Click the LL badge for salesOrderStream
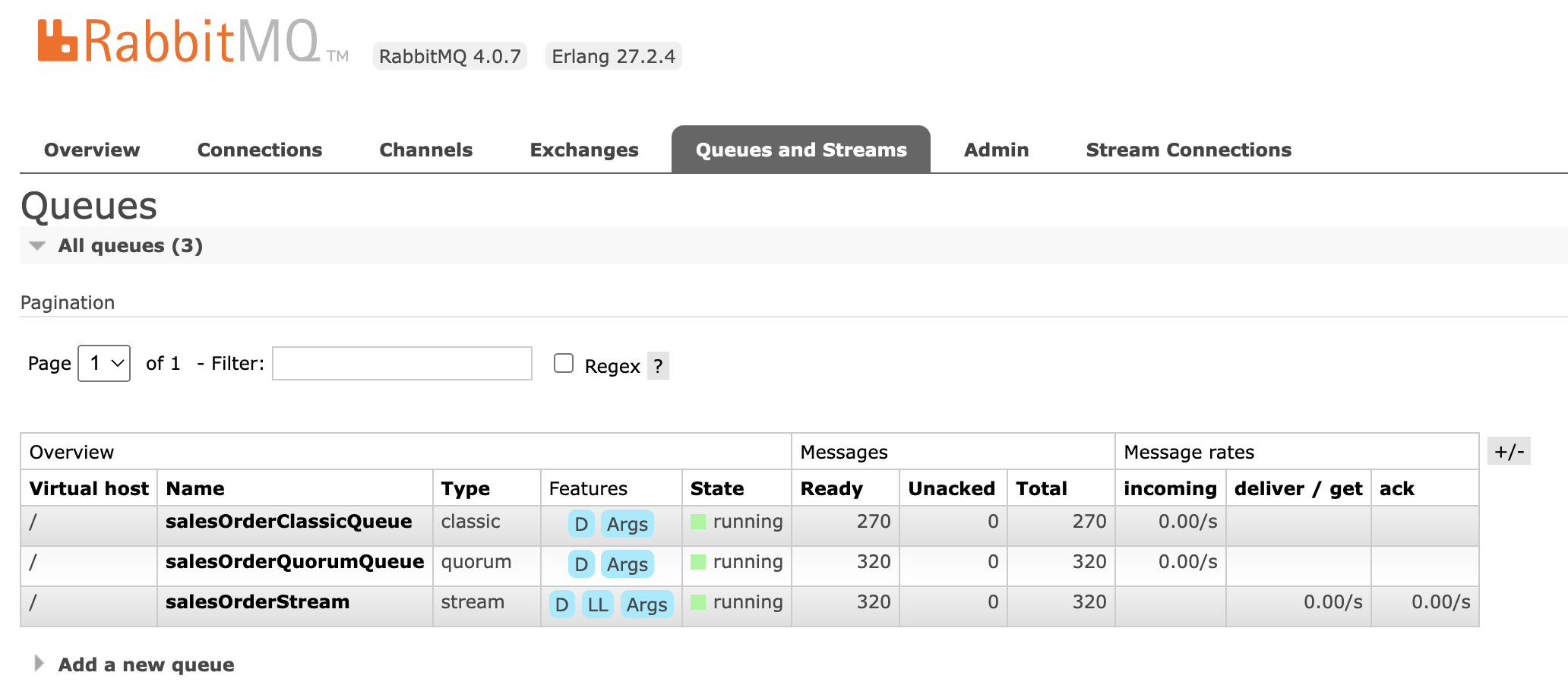 pos(598,605)
